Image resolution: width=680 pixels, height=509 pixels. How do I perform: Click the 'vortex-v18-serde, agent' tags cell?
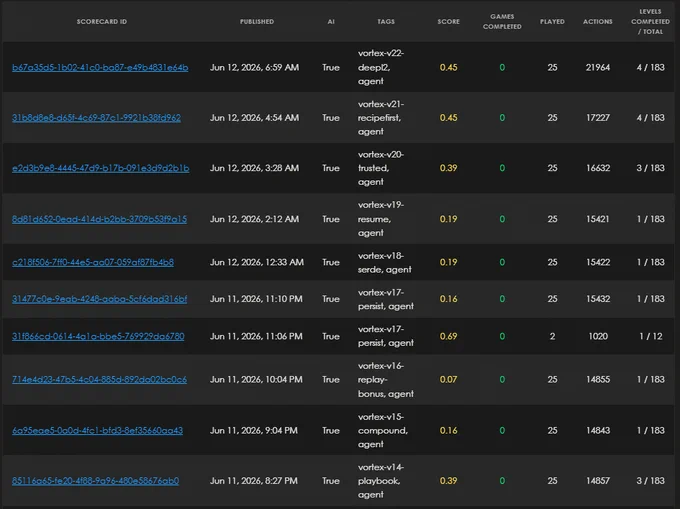[x=385, y=262]
